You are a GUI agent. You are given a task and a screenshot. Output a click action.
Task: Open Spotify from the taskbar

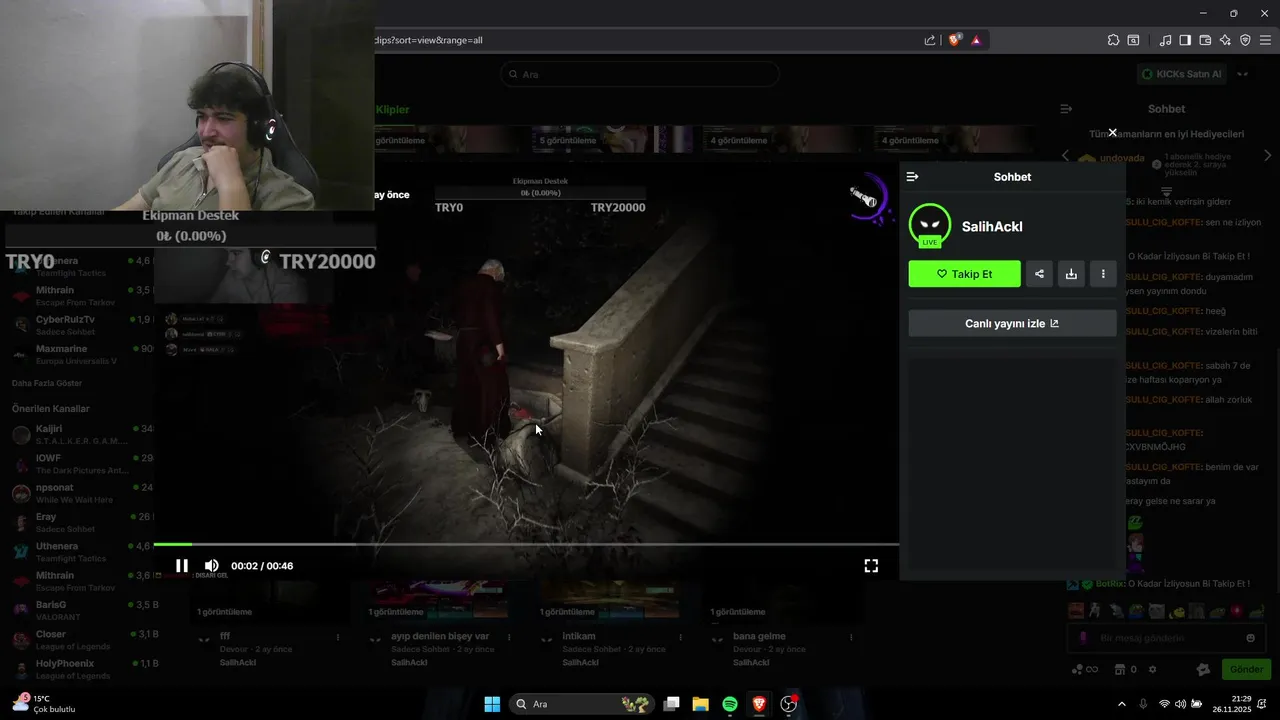(730, 704)
